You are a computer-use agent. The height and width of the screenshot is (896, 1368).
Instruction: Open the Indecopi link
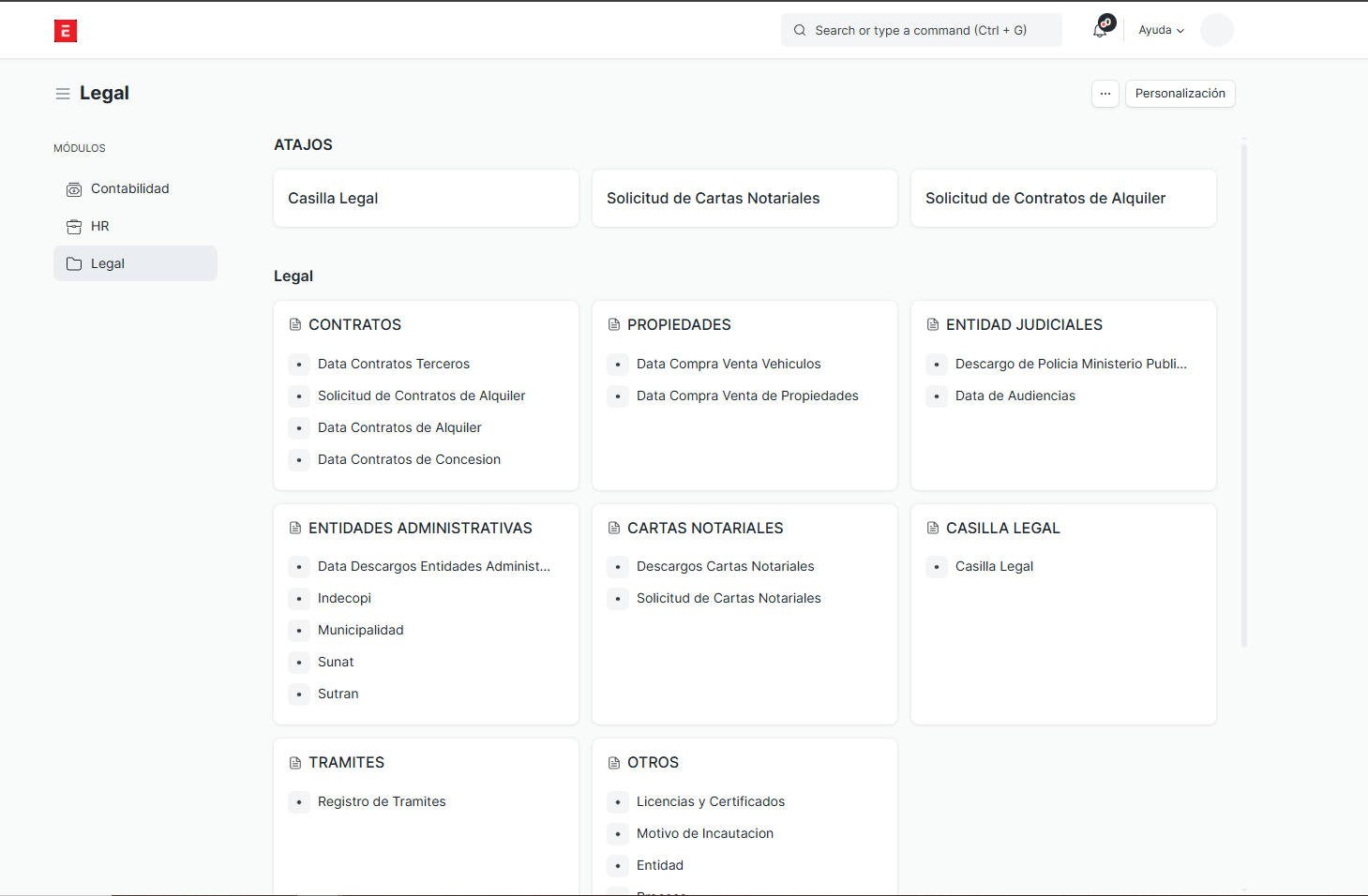(344, 598)
